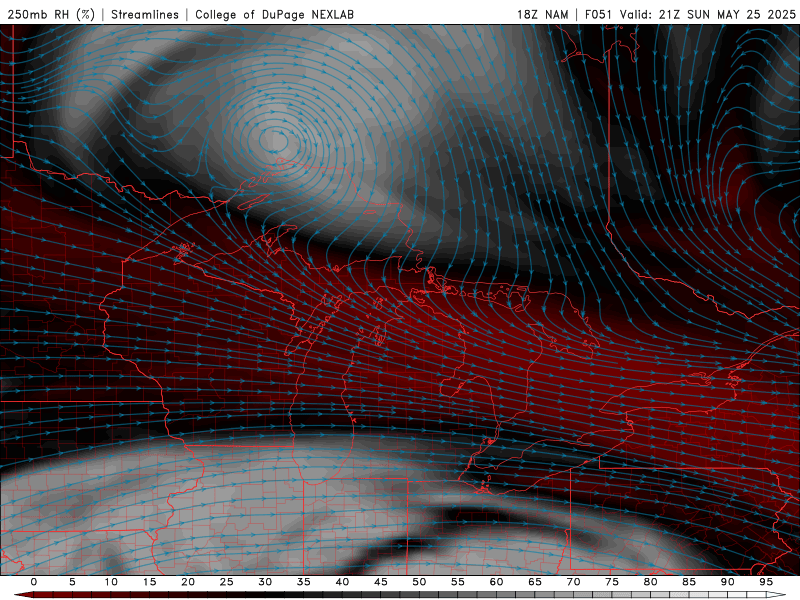Click the 35 label on the colorbar
Image resolution: width=800 pixels, height=600 pixels.
tap(304, 582)
